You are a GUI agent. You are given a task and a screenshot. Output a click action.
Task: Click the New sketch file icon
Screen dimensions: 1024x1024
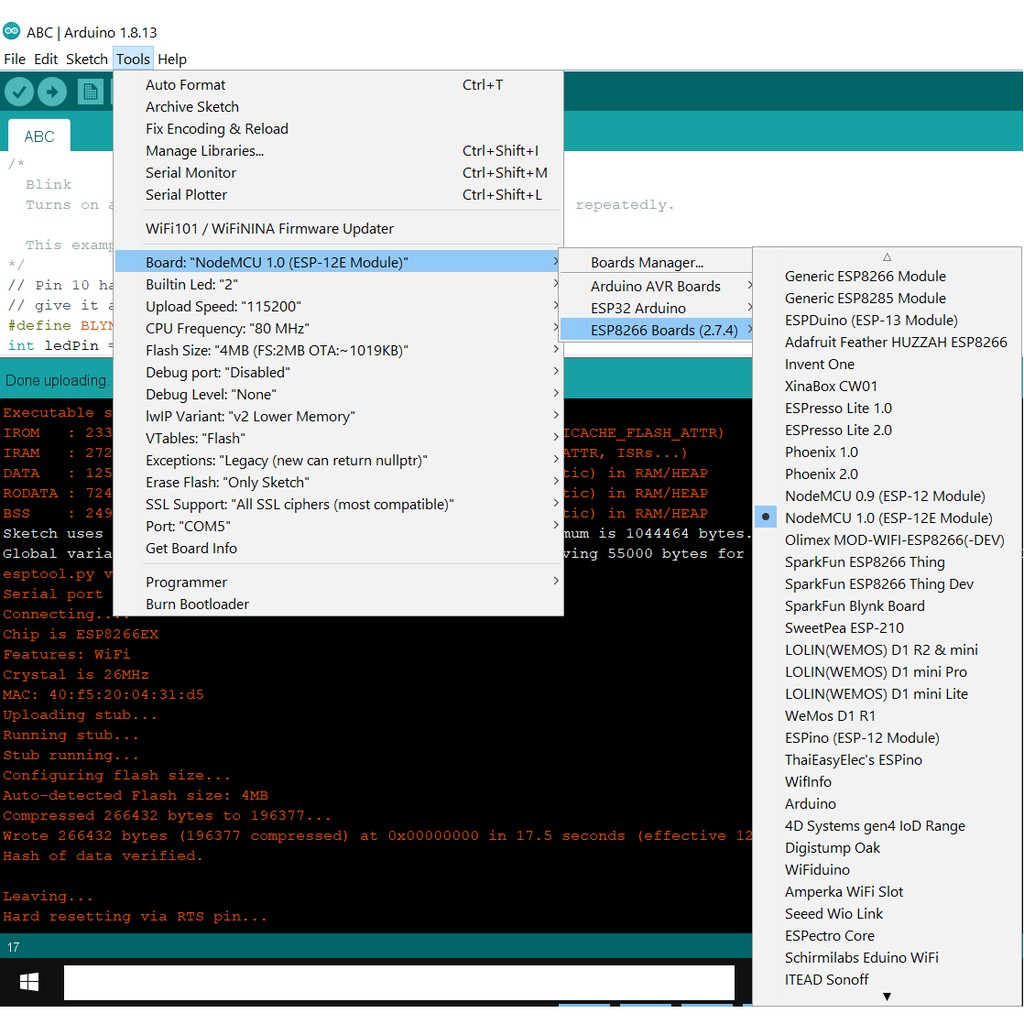coord(91,92)
